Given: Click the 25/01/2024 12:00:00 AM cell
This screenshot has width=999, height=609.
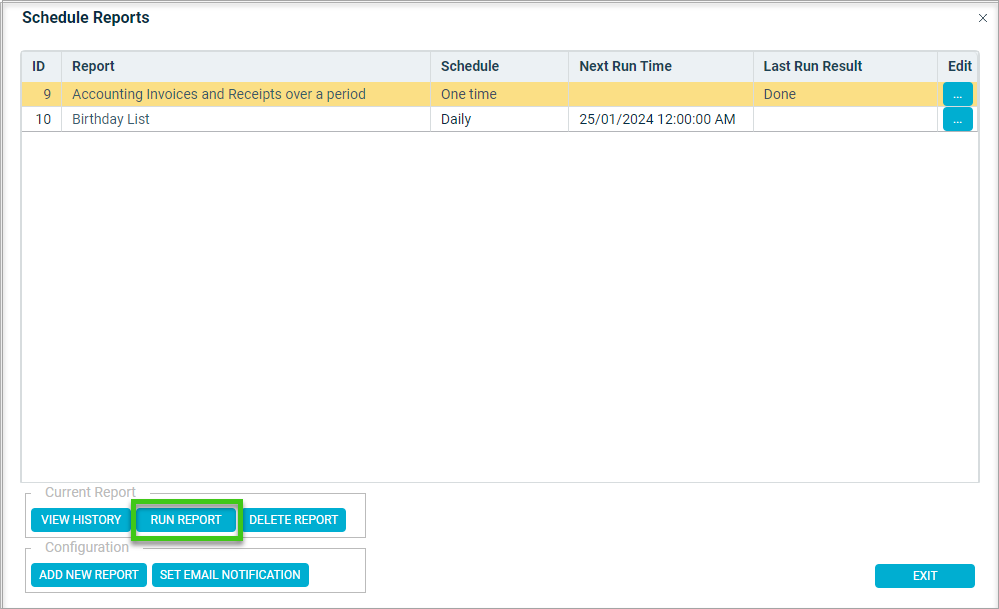Looking at the screenshot, I should point(661,119).
